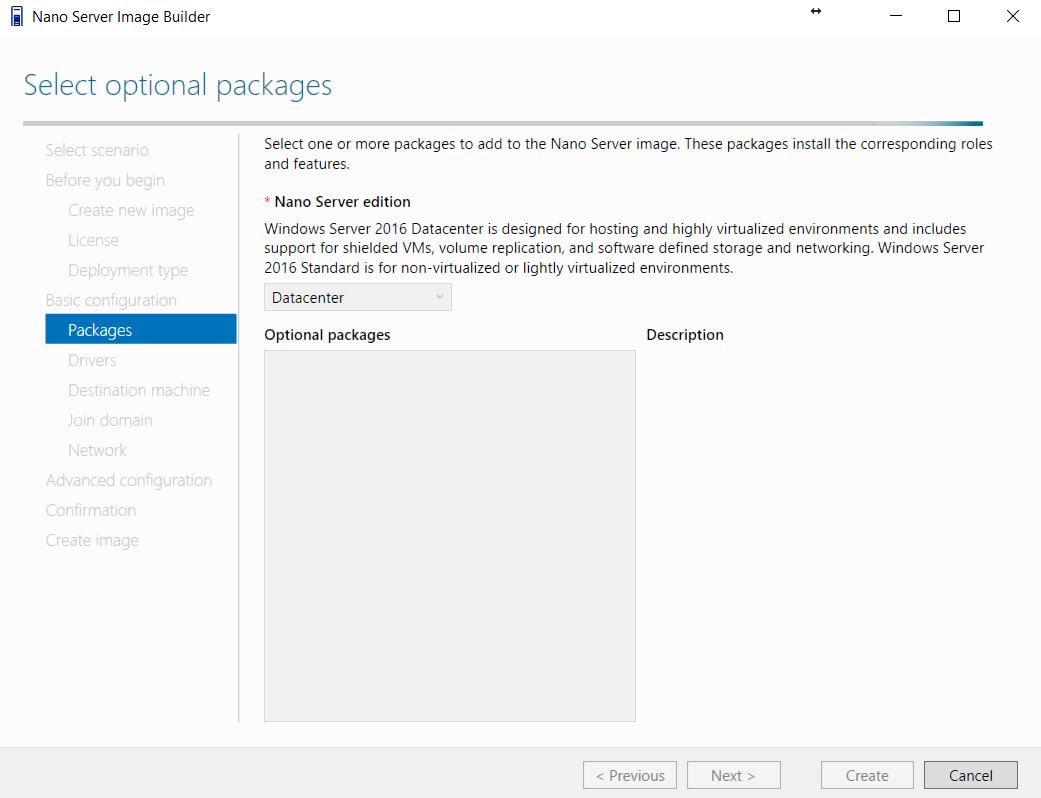Viewport: 1041px width, 798px height.
Task: Click the 'Description' heading
Action: (685, 335)
